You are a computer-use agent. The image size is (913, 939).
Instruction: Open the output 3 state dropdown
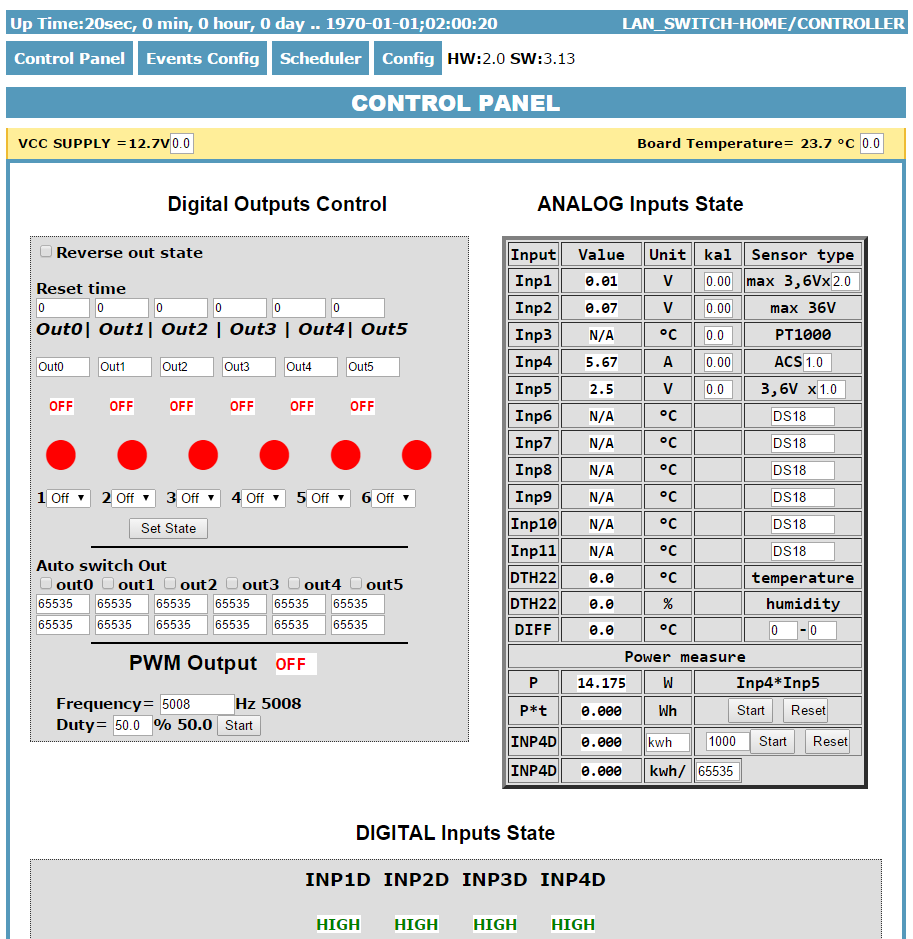click(x=199, y=498)
